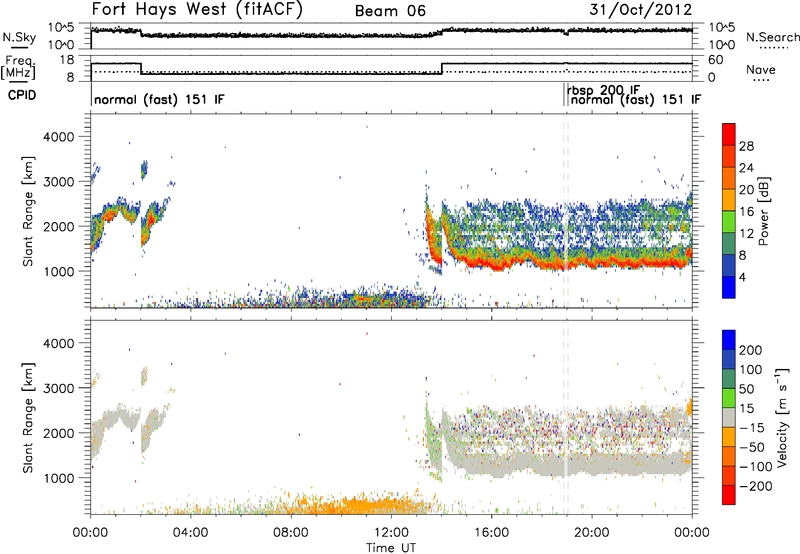Click the power panel "Slant Range [km]" label
800x554 pixels.
pyautogui.click(x=28, y=211)
